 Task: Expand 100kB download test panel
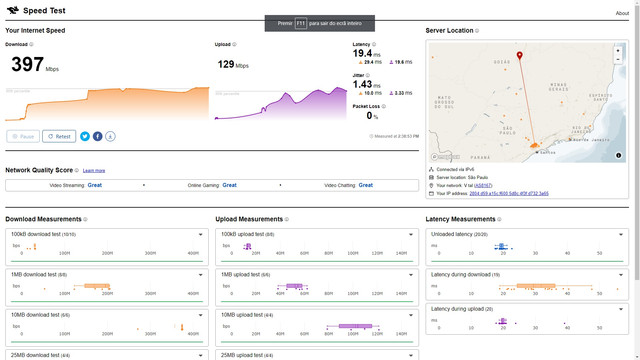coord(200,235)
